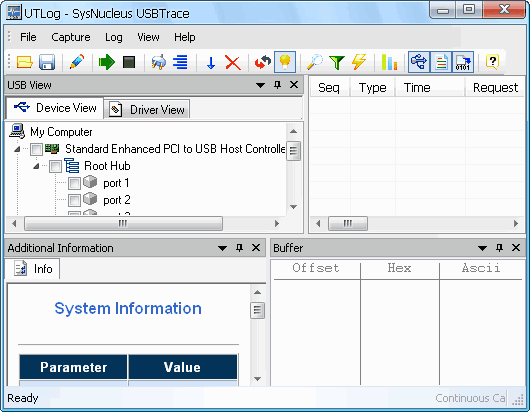530x412 pixels.
Task: Click the Seq column header
Action: coord(330,88)
